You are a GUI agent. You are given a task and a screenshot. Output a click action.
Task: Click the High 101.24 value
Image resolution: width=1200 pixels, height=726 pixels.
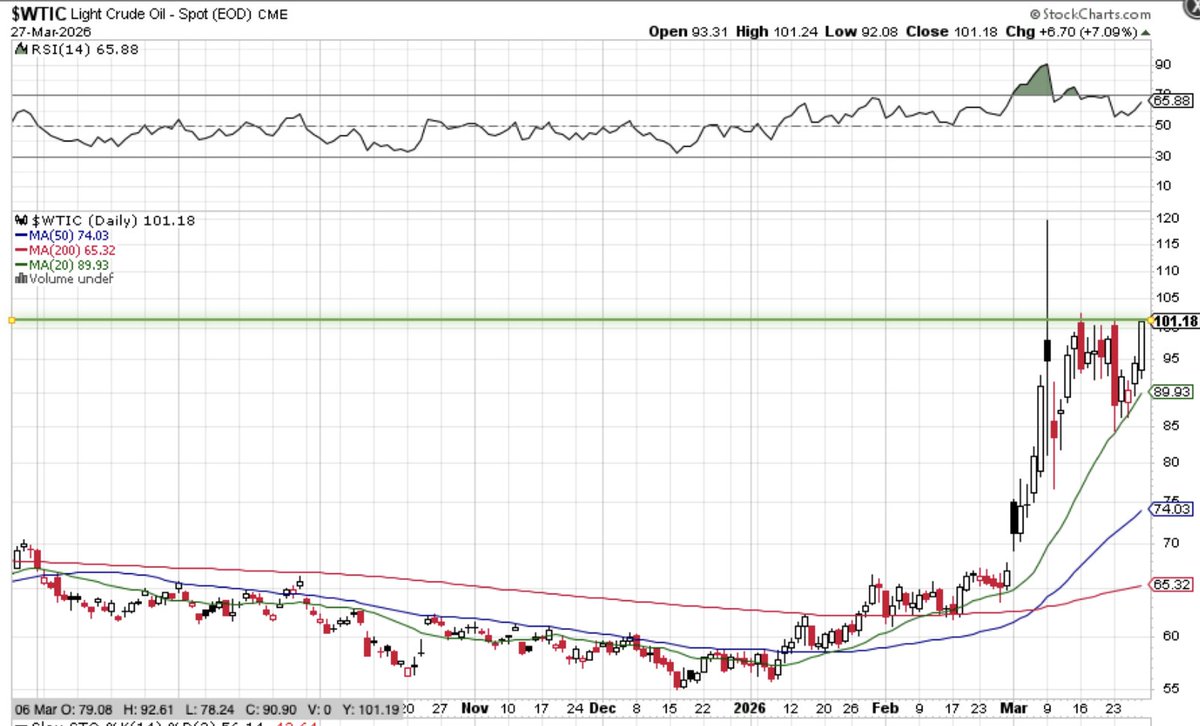[779, 31]
